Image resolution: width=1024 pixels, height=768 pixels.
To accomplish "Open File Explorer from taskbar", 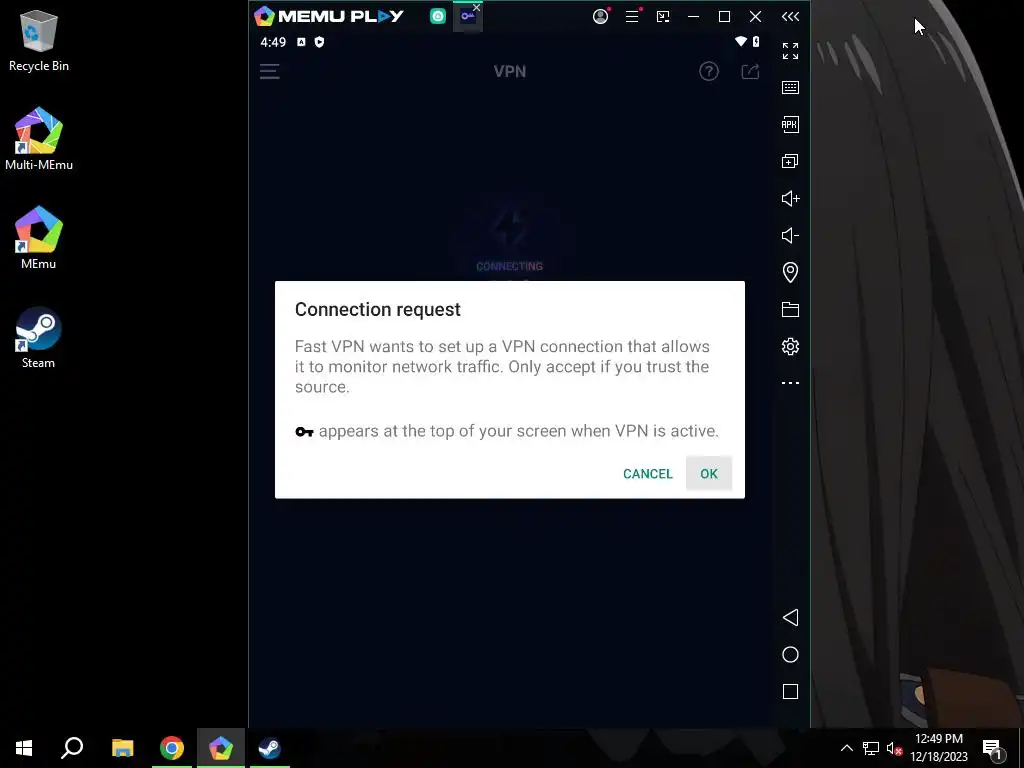I will [122, 748].
